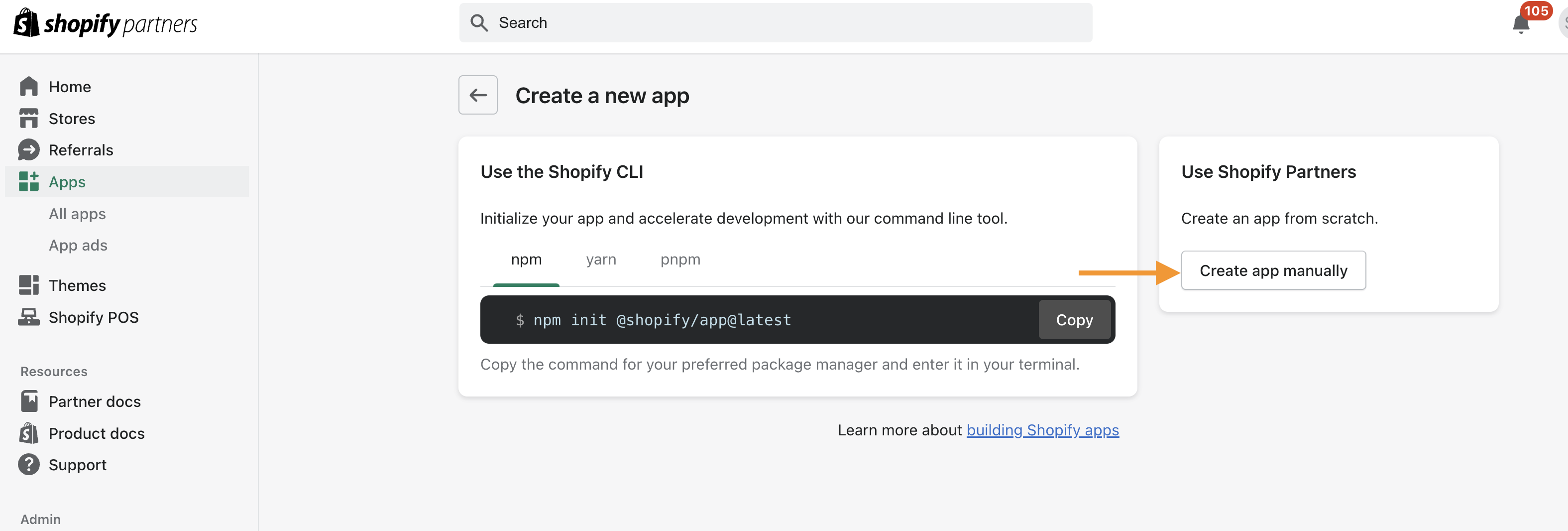The image size is (1568, 531).
Task: Click the Product docs bag icon
Action: (28, 433)
